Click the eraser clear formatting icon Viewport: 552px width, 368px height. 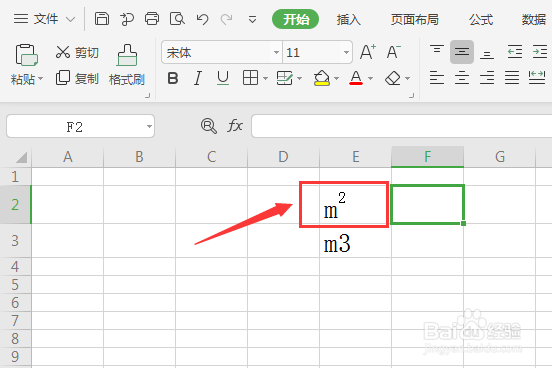[x=393, y=78]
